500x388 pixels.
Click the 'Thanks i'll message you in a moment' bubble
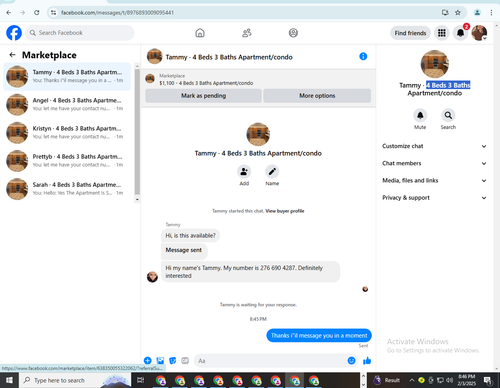(319, 335)
